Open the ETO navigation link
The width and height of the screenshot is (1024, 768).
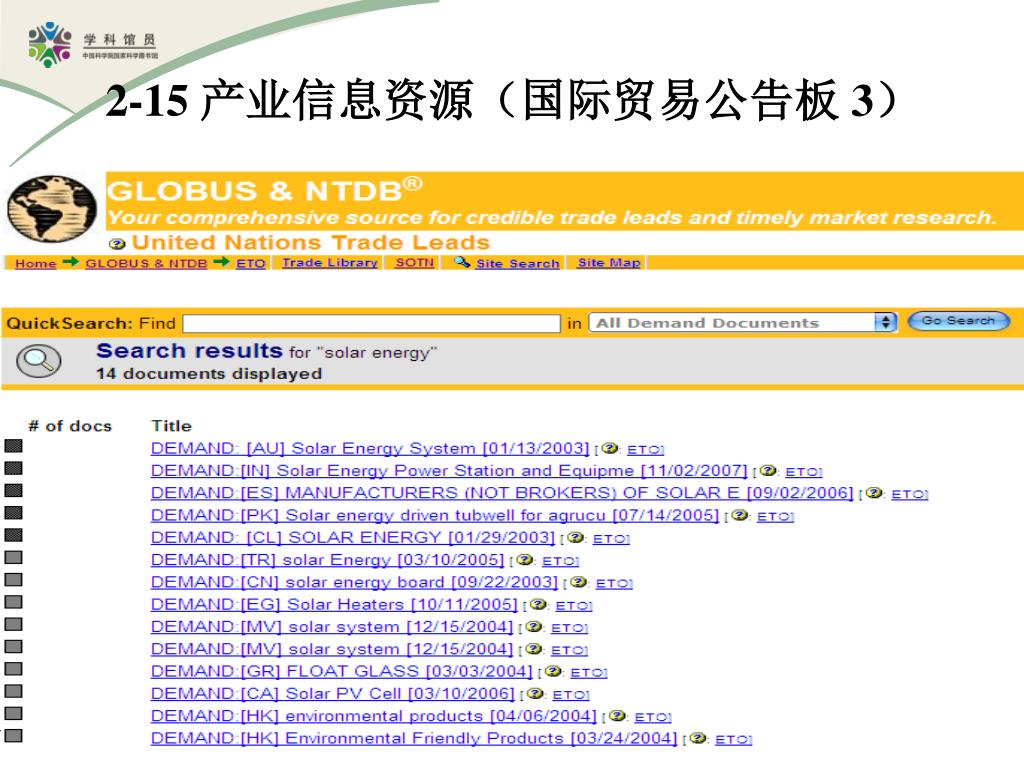point(251,263)
